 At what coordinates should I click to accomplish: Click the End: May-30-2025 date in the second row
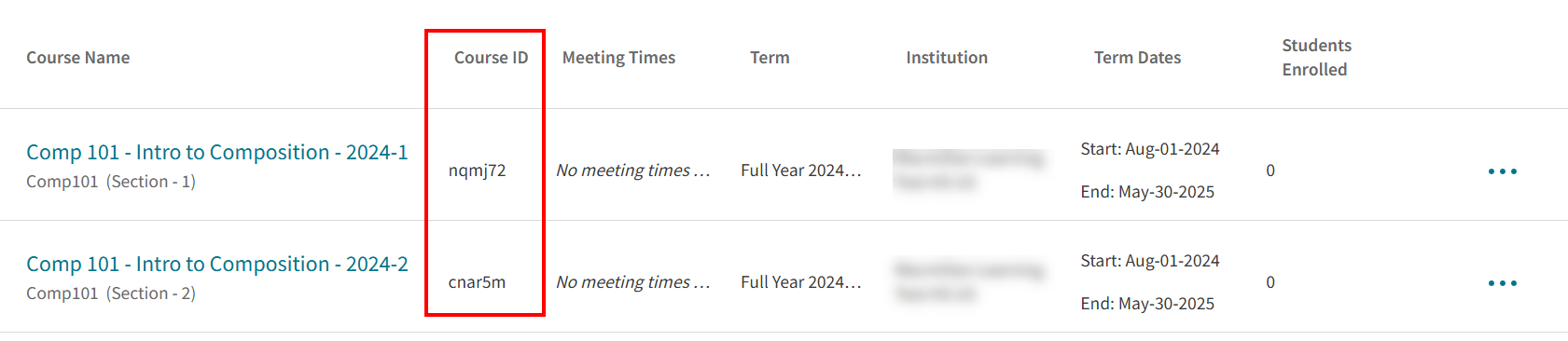point(1147,304)
